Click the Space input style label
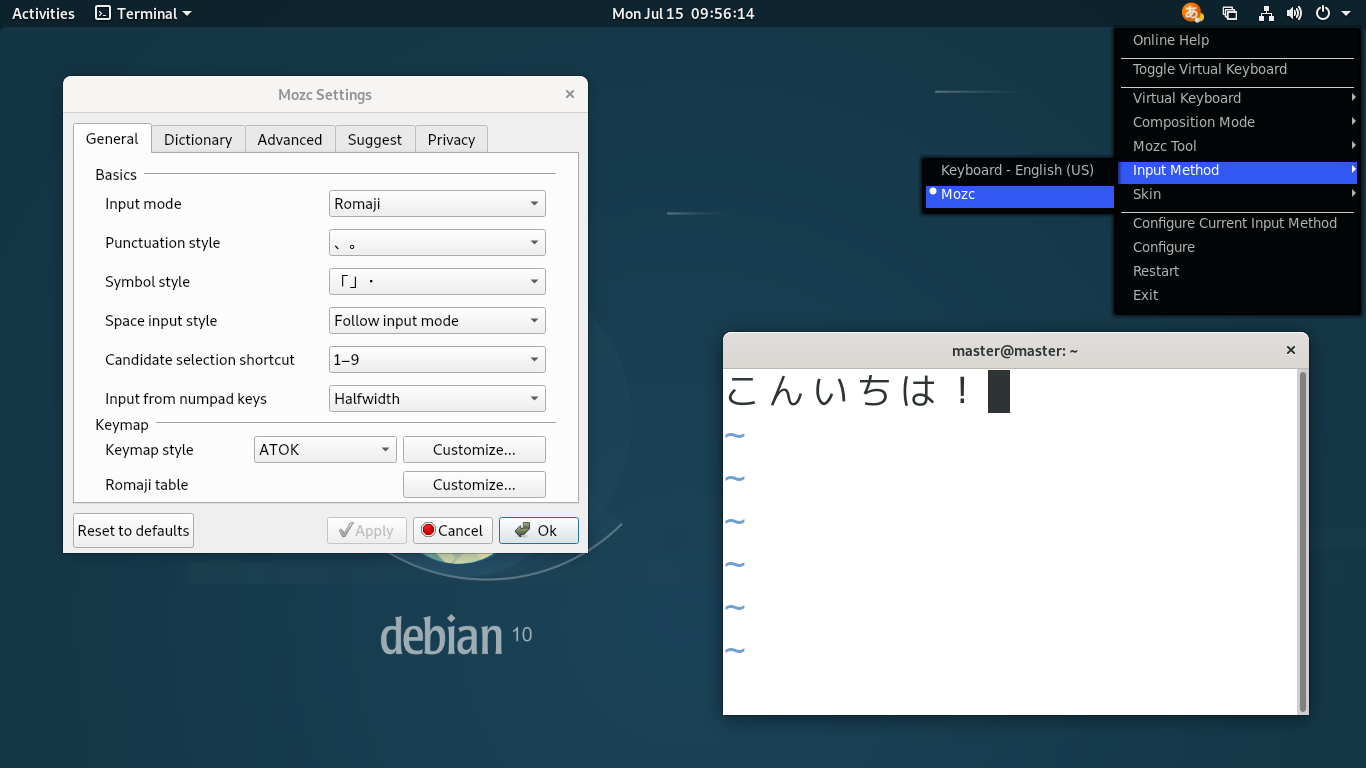Viewport: 1366px width, 768px height. [161, 321]
